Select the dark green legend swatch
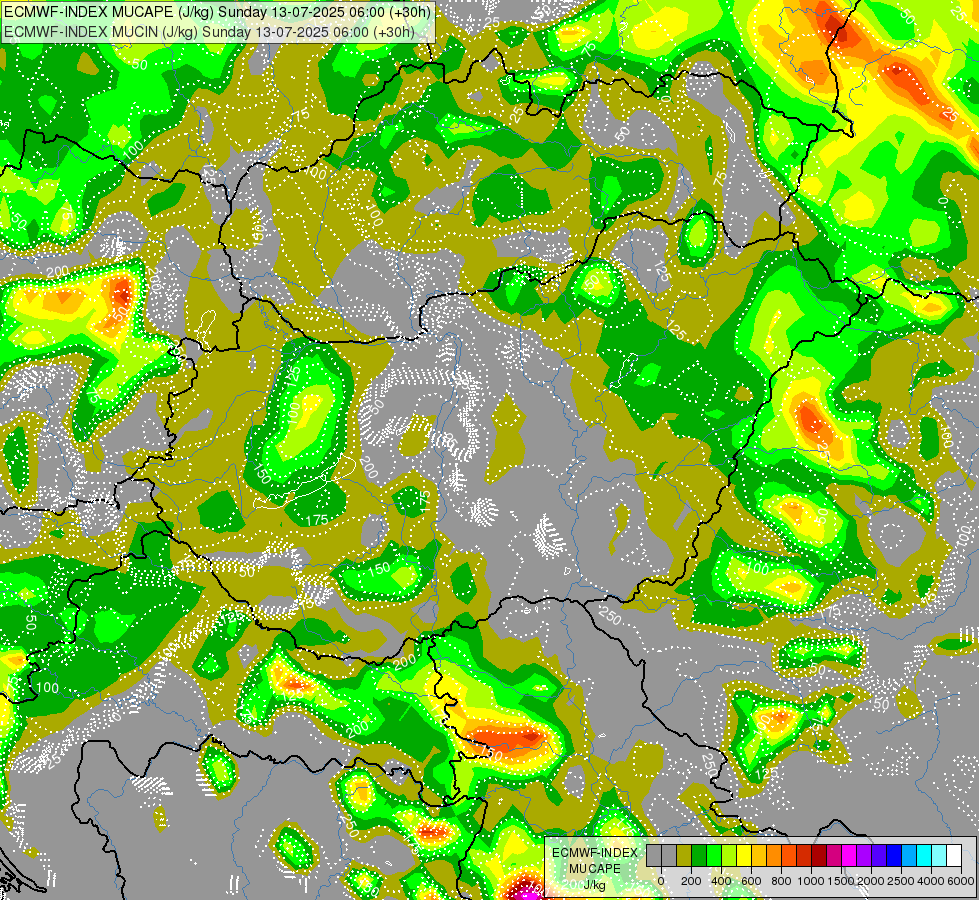979x900 pixels. [x=699, y=855]
